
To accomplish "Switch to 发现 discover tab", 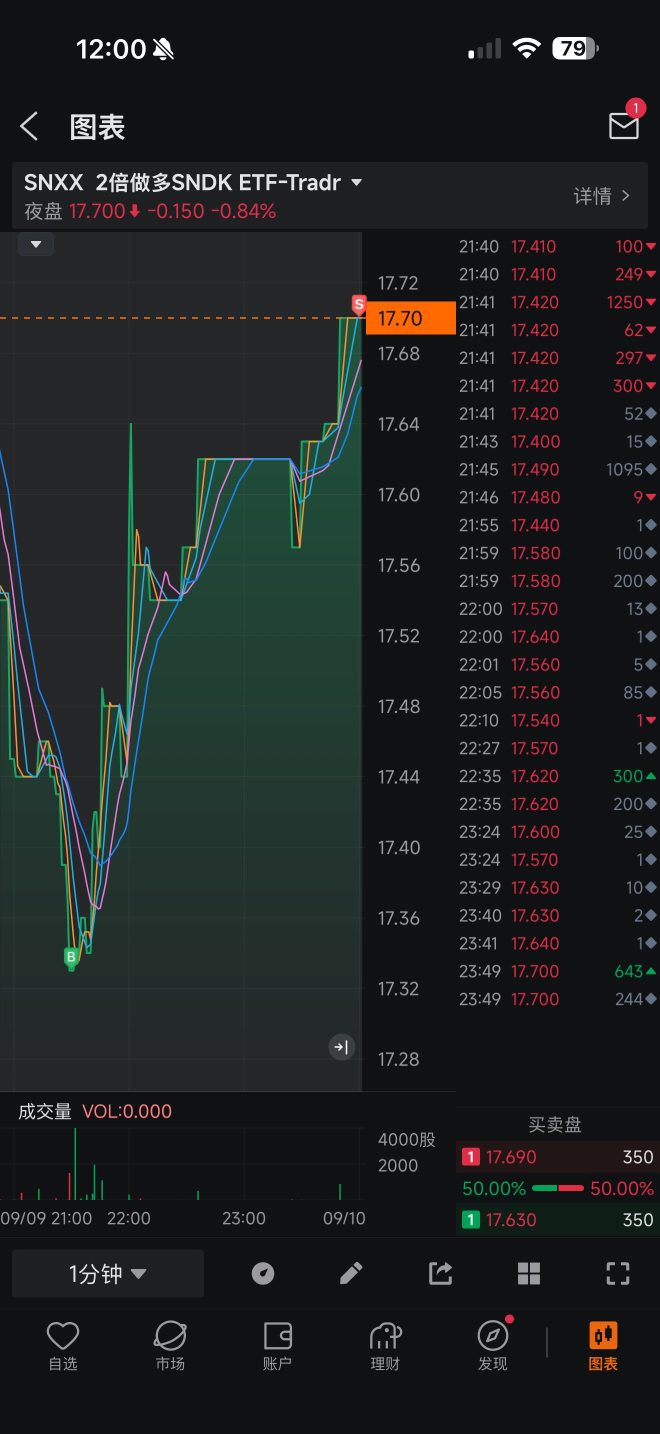I will pos(493,1345).
